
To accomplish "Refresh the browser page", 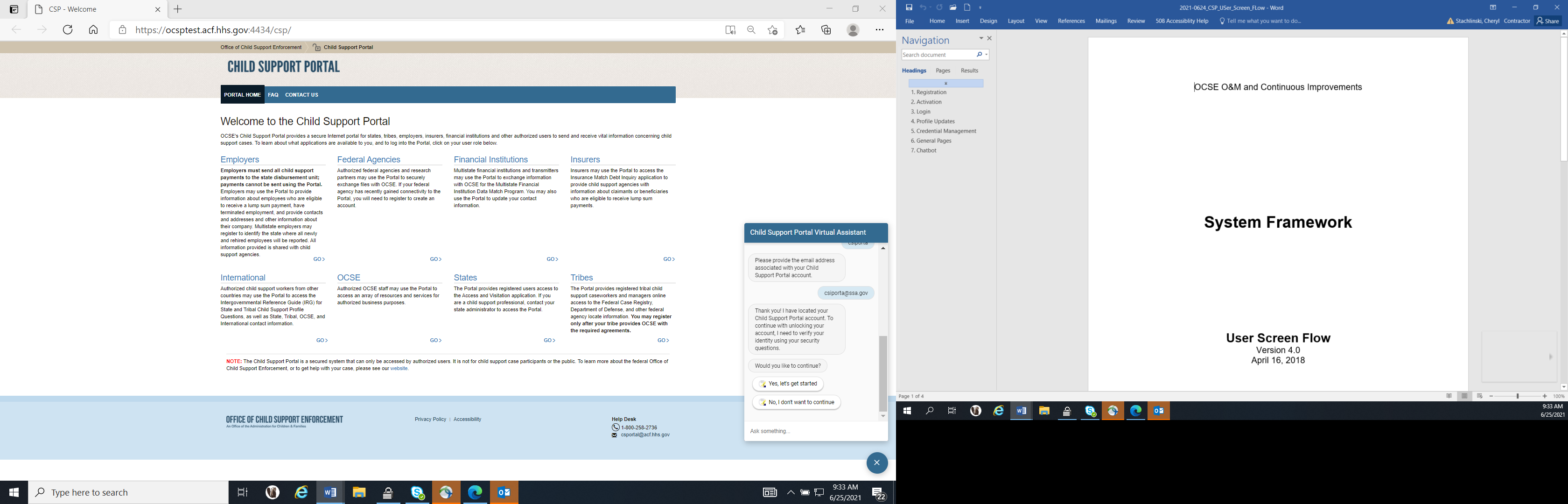I will click(68, 30).
